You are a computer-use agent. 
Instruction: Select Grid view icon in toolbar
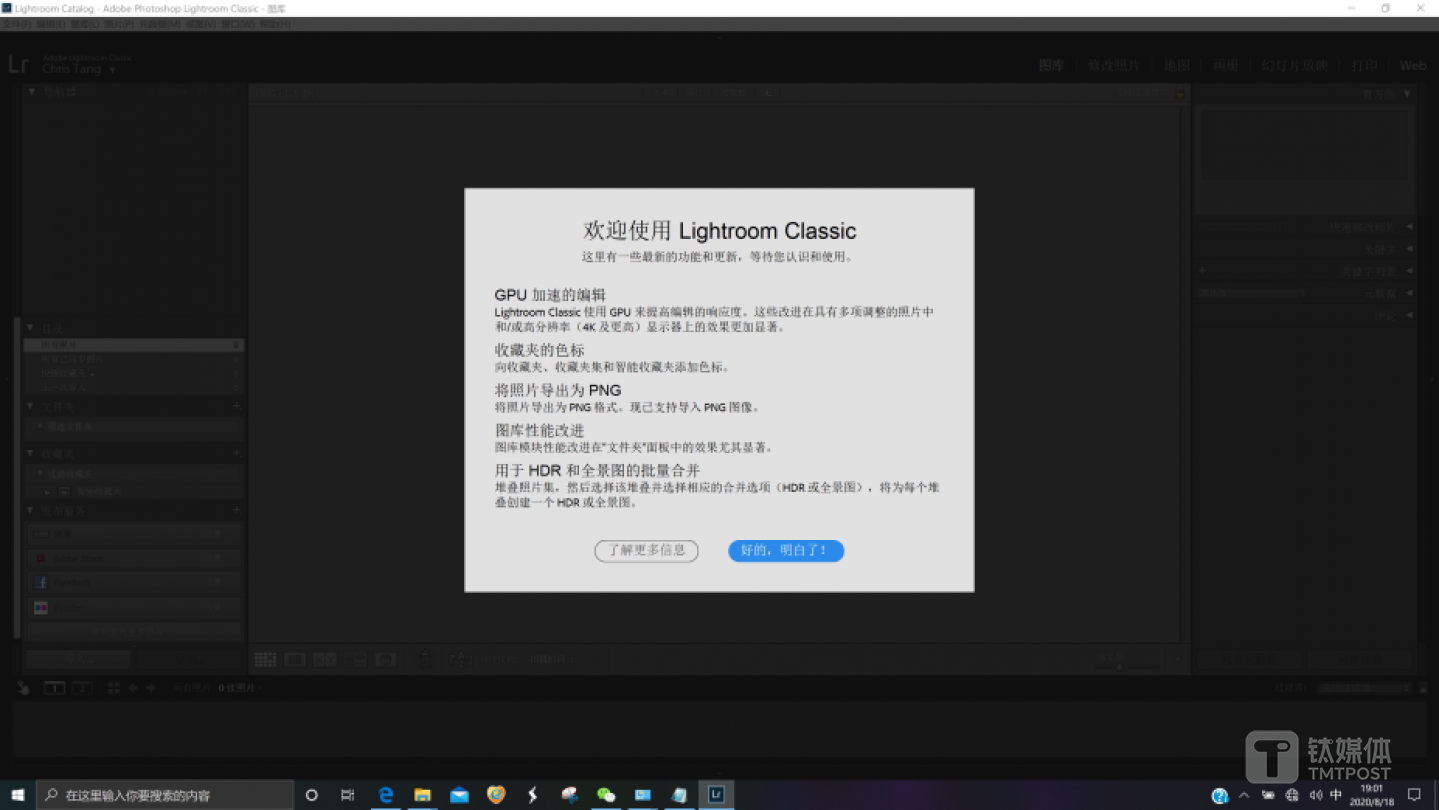tap(265, 660)
